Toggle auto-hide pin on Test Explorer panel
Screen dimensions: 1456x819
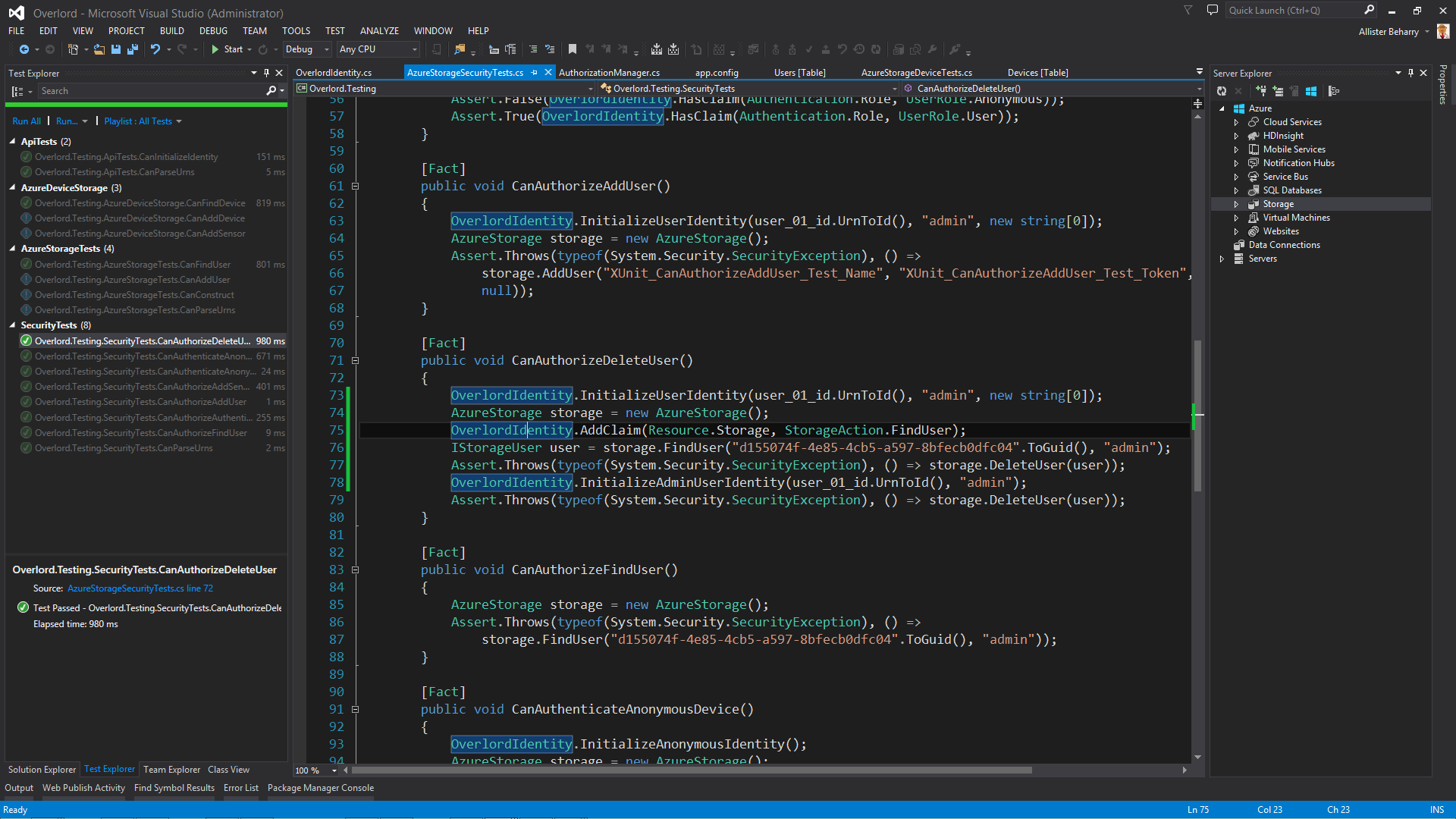click(x=266, y=74)
